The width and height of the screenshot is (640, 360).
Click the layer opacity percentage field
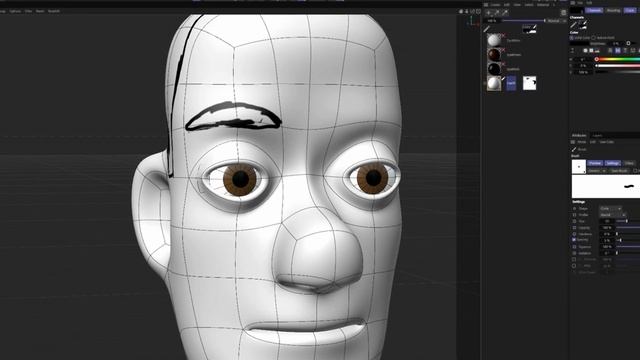[493, 21]
